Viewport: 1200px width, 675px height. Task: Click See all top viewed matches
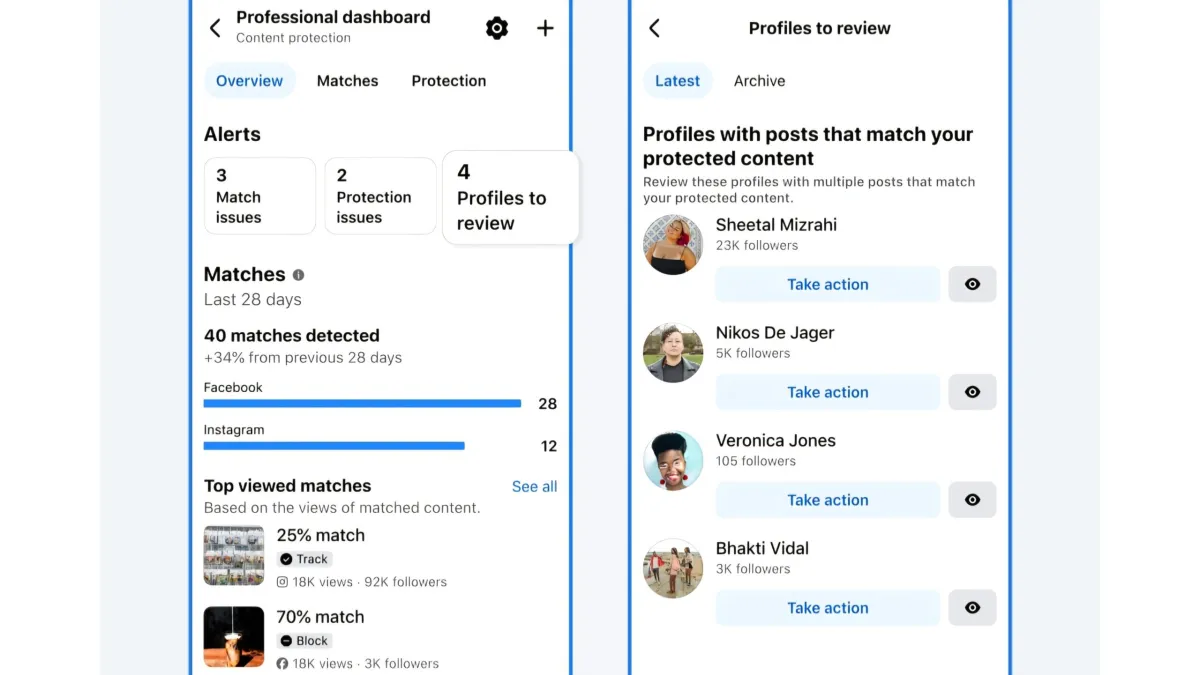click(534, 487)
